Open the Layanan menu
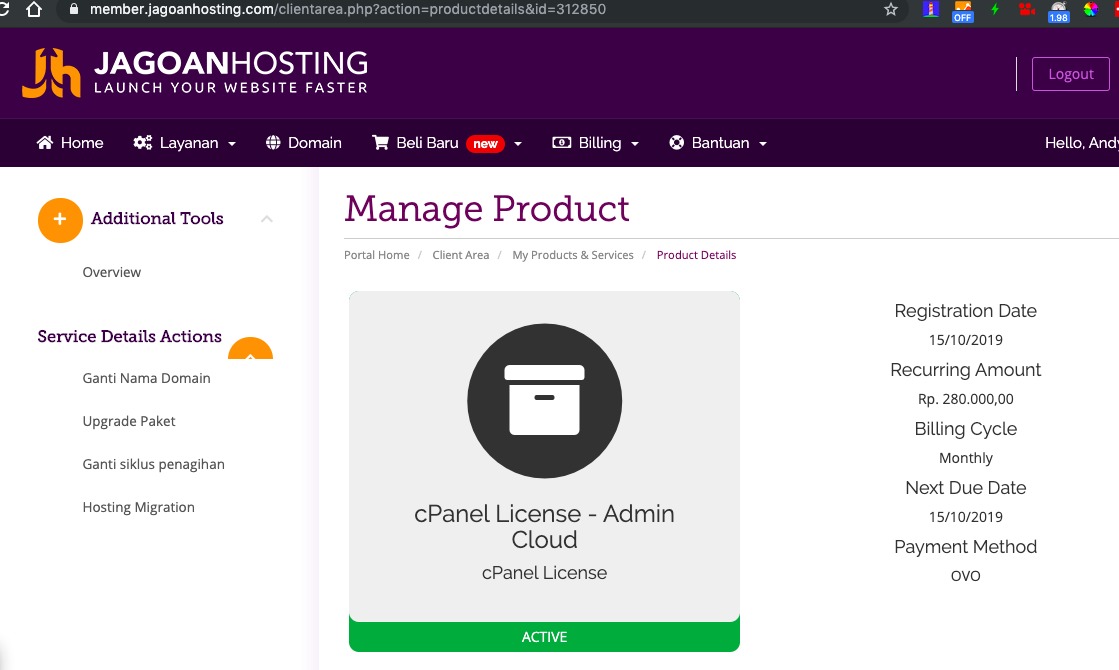1119x670 pixels. (184, 143)
